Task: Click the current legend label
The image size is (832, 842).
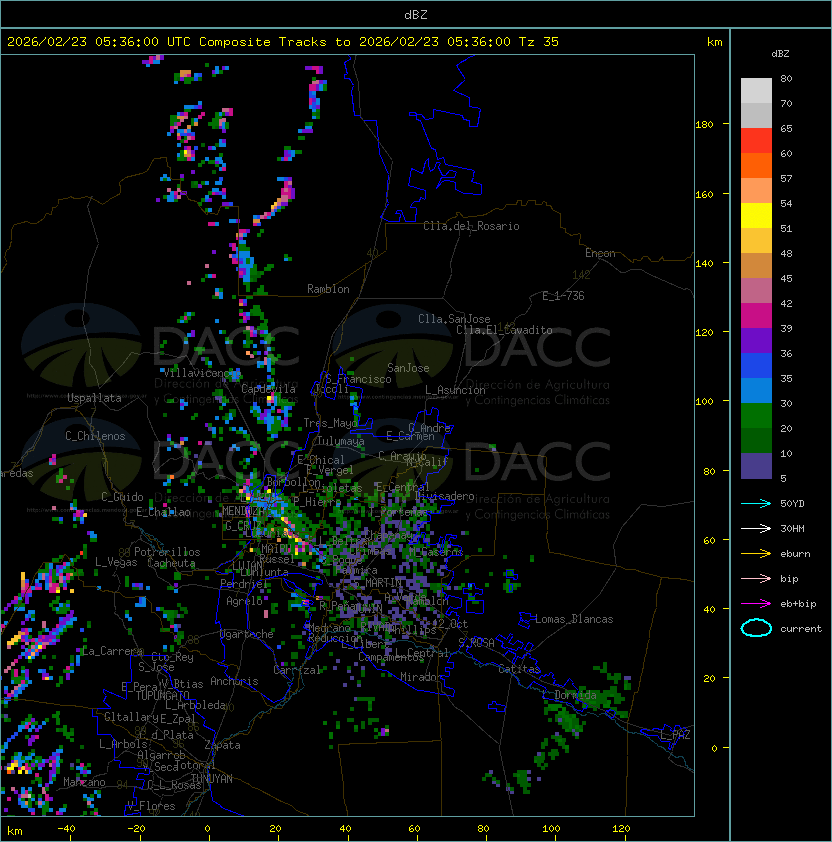Action: point(801,629)
